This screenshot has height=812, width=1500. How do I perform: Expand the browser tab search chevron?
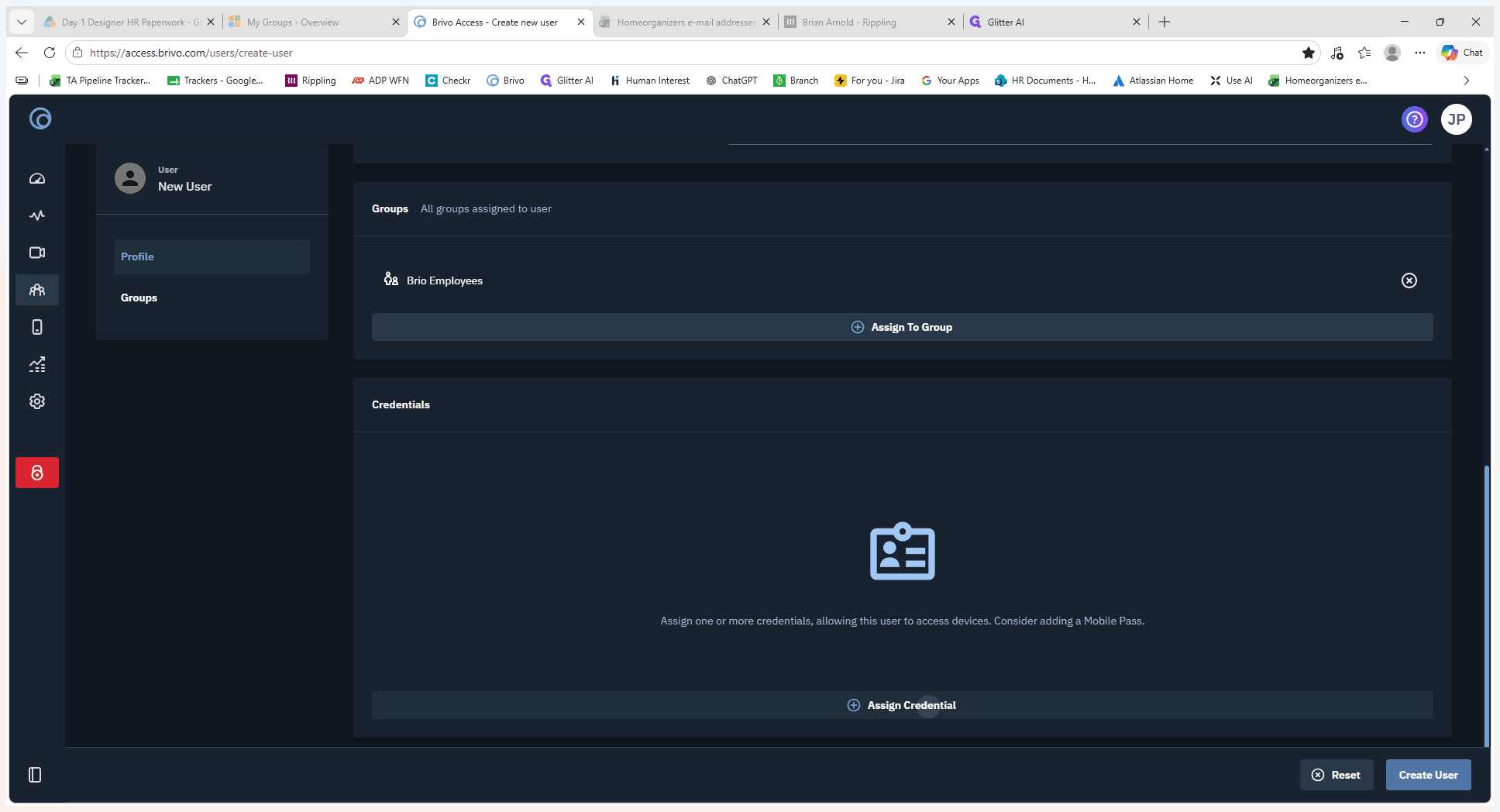pos(22,22)
